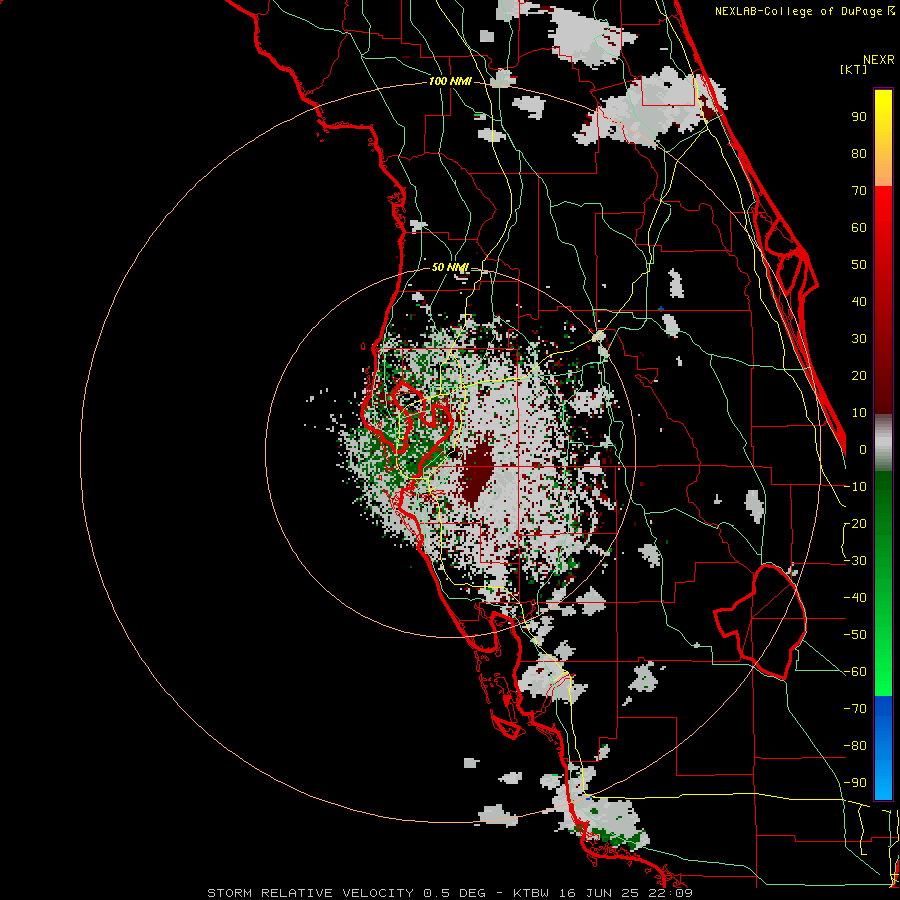The height and width of the screenshot is (900, 900).
Task: Click the -90 value on velocity scale
Action: coord(855,783)
